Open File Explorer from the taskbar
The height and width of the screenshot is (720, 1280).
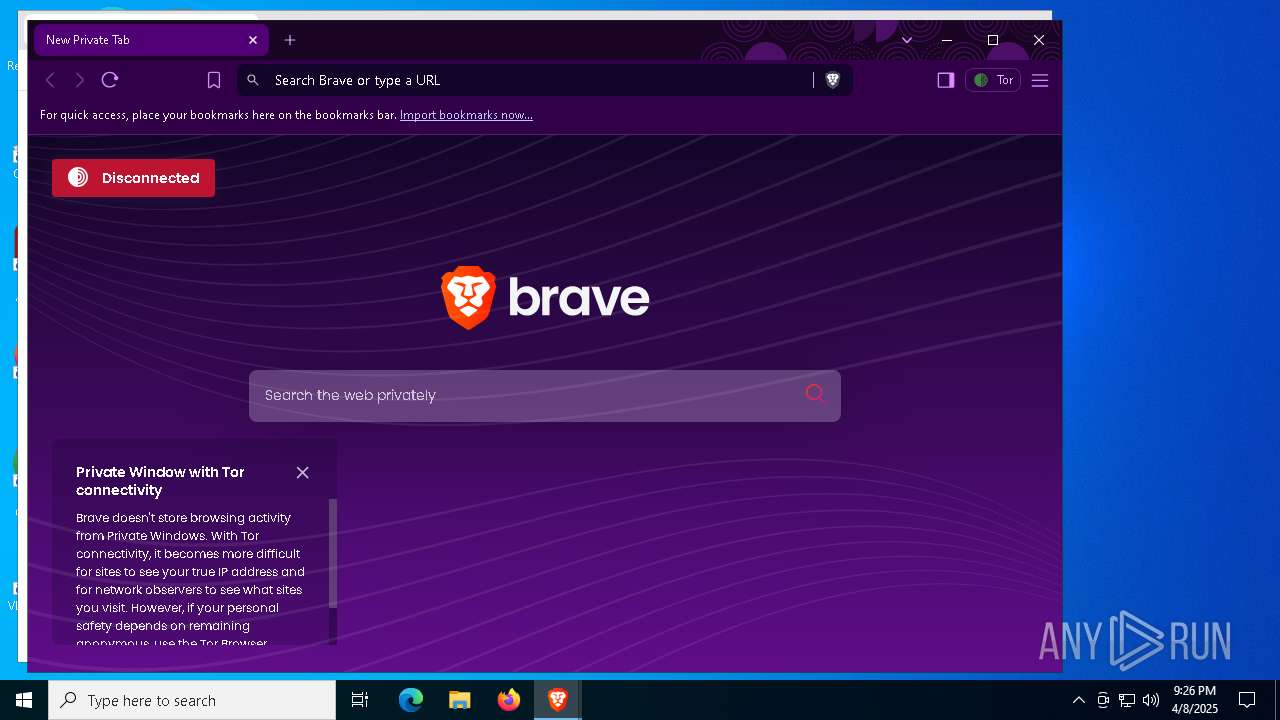[x=460, y=700]
